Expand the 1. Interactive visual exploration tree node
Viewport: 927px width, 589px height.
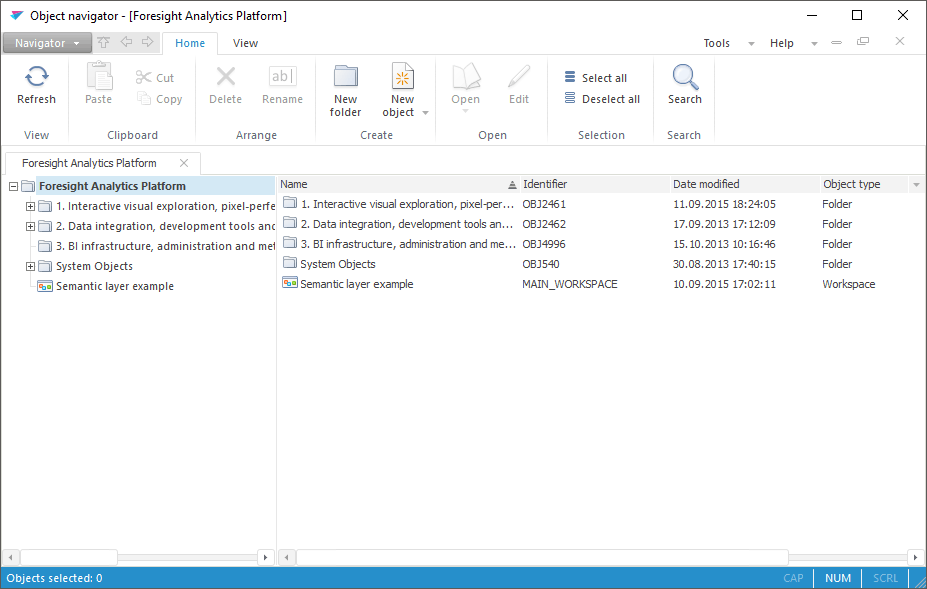point(30,206)
